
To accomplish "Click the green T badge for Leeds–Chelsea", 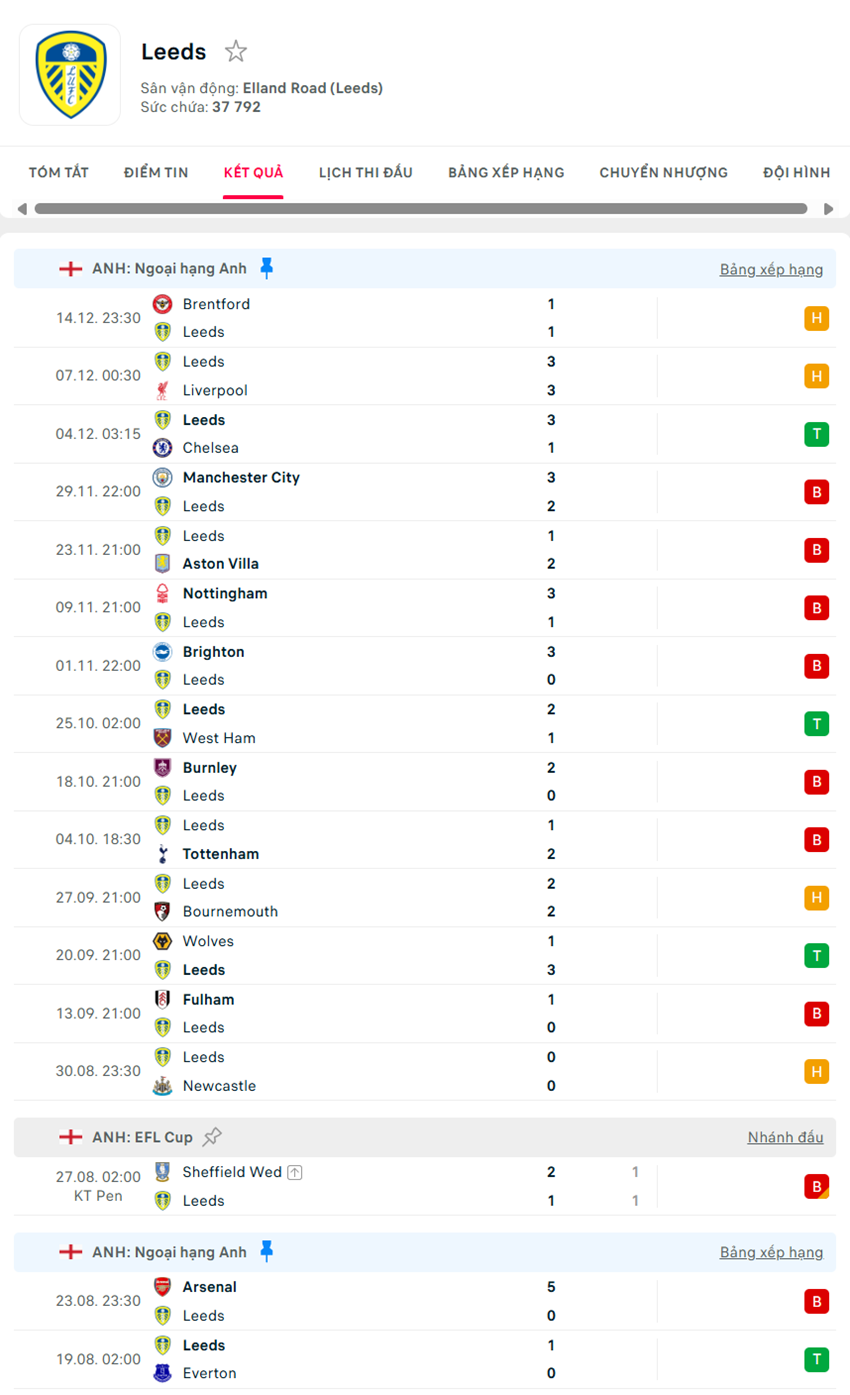I will (816, 434).
